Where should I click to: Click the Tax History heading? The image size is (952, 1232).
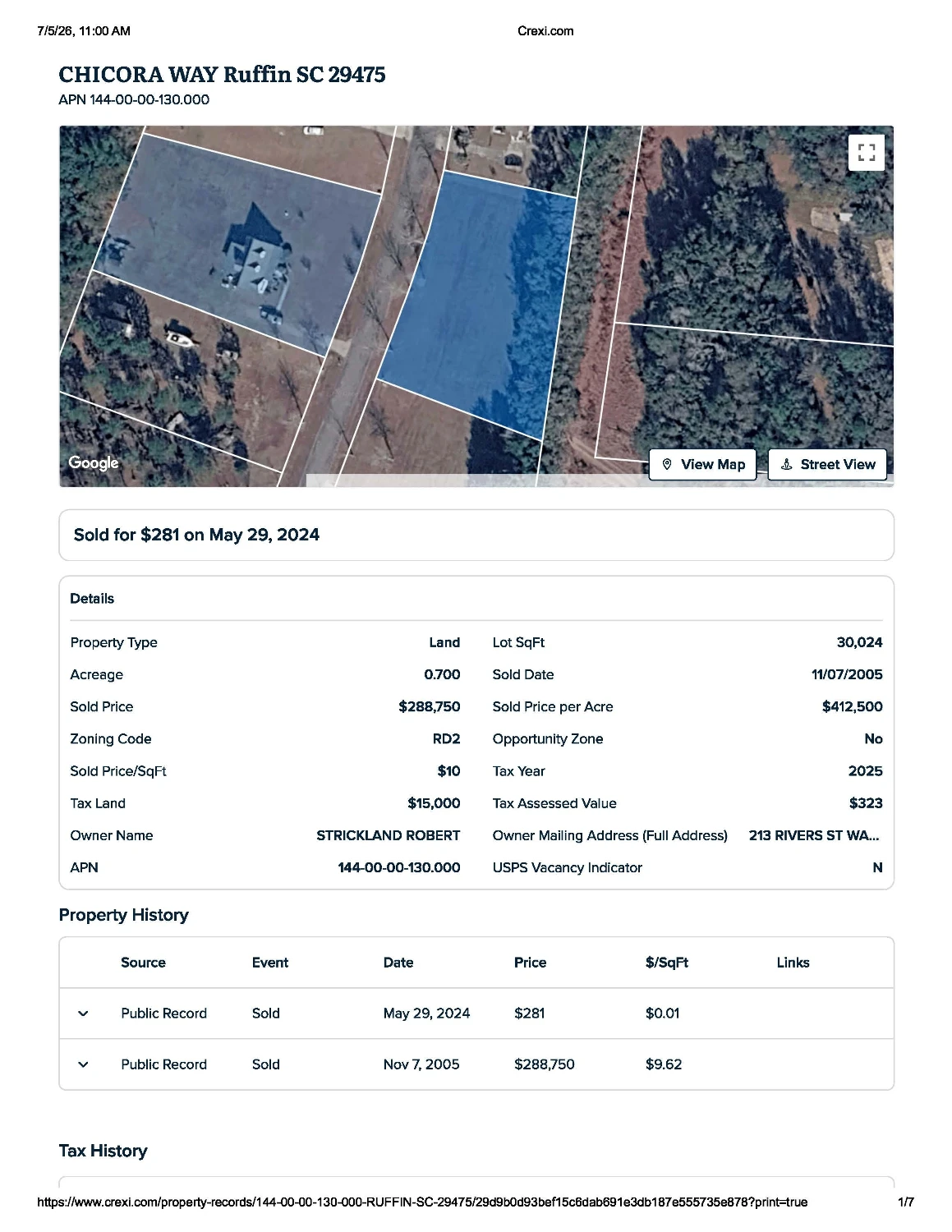[103, 1151]
